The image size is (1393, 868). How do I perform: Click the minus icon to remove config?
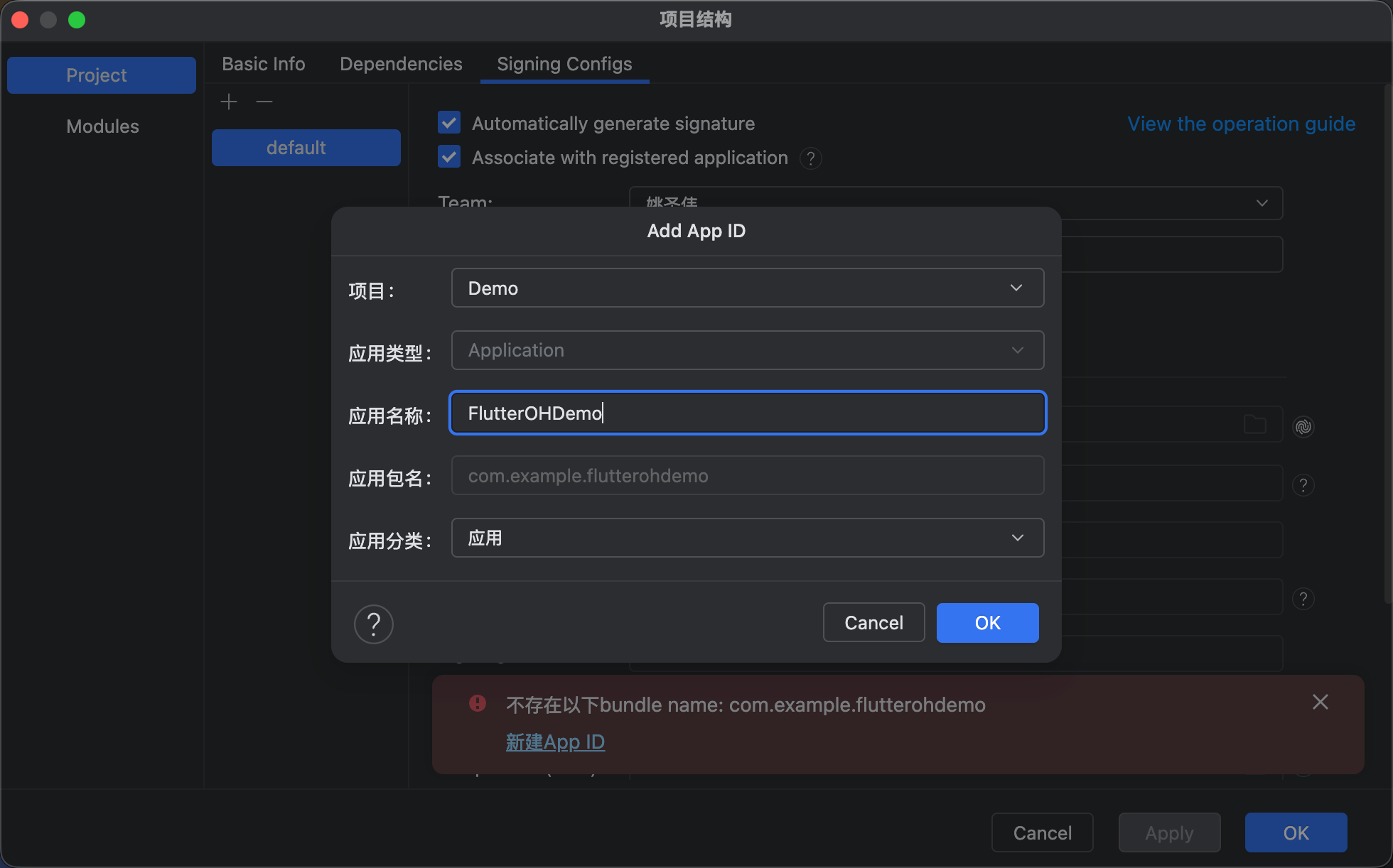tap(264, 102)
